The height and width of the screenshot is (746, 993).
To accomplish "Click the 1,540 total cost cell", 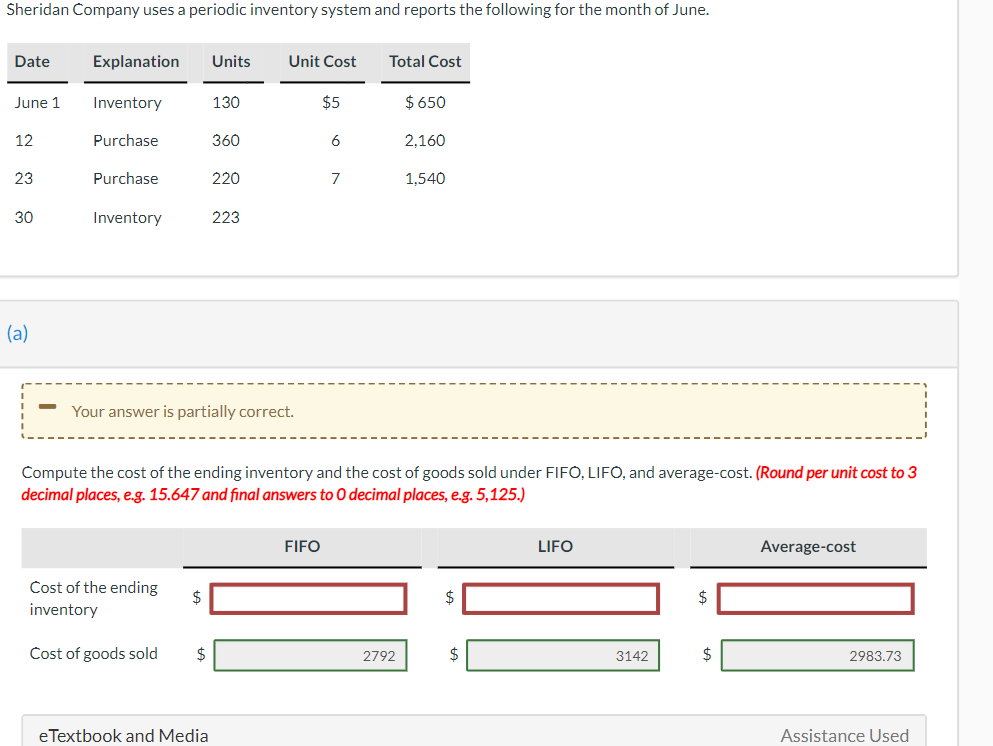I will (425, 179).
